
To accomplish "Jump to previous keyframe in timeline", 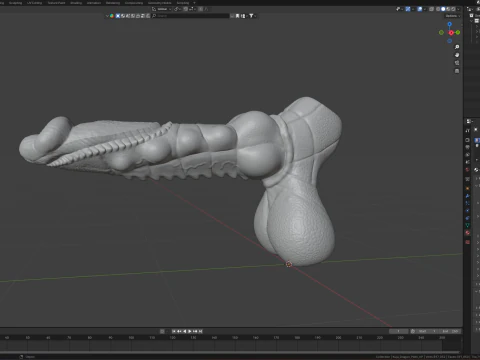I will coord(179,331).
